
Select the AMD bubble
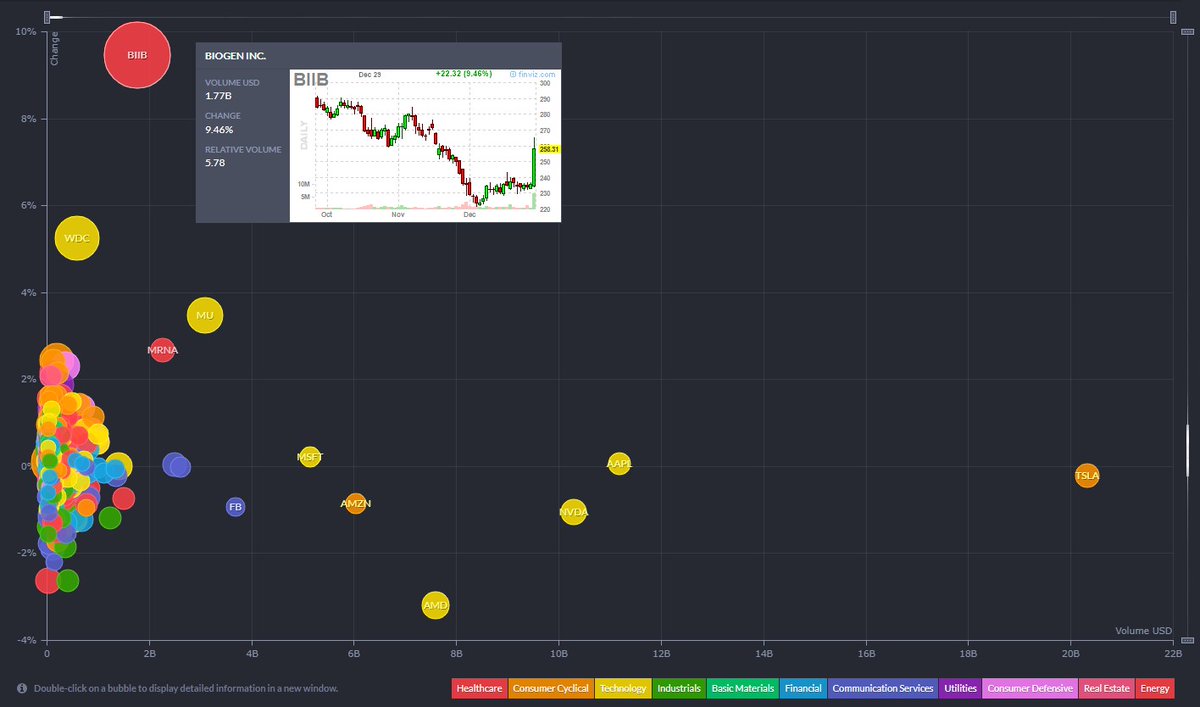435,605
